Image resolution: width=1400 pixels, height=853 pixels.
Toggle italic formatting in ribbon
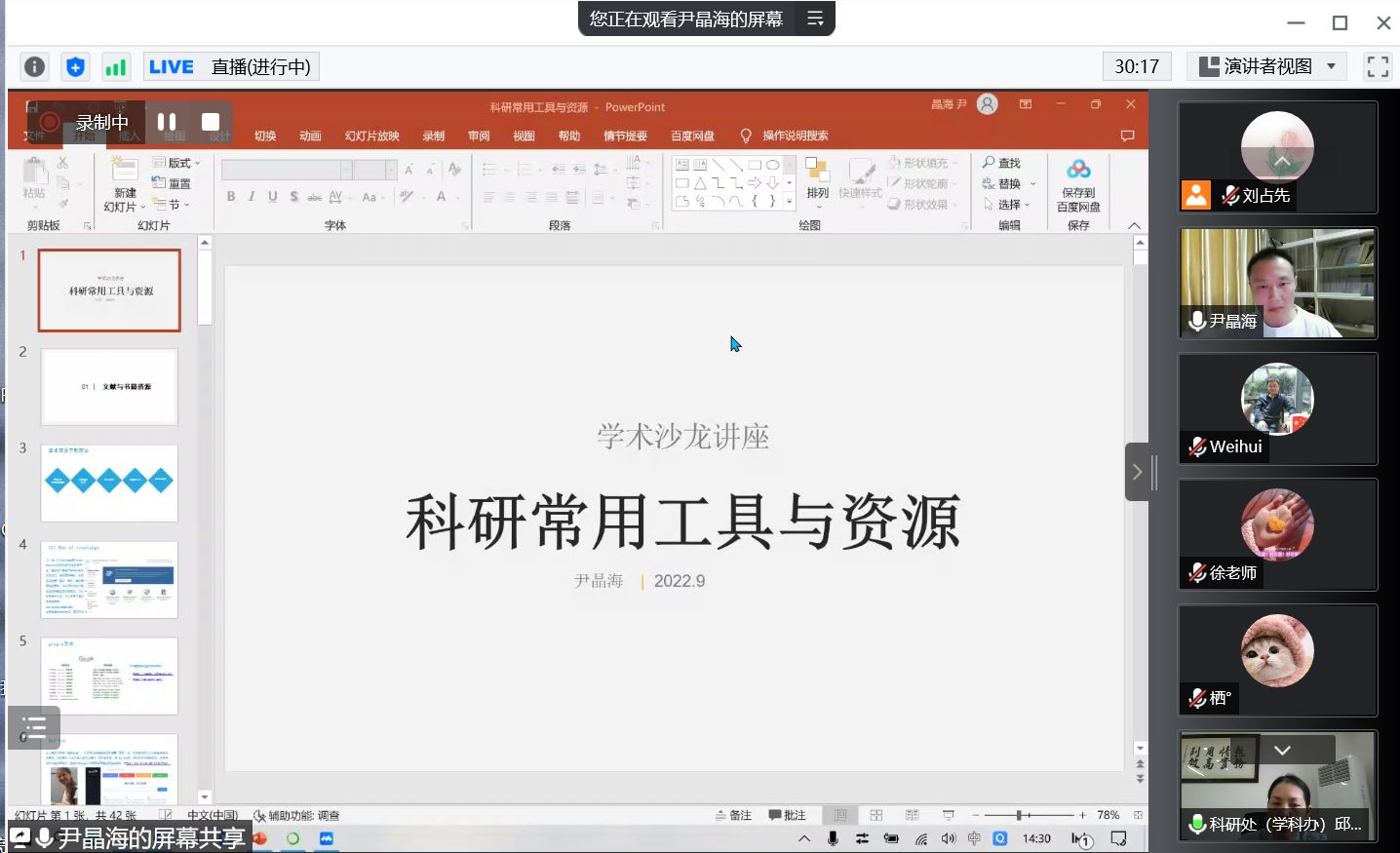click(x=252, y=197)
